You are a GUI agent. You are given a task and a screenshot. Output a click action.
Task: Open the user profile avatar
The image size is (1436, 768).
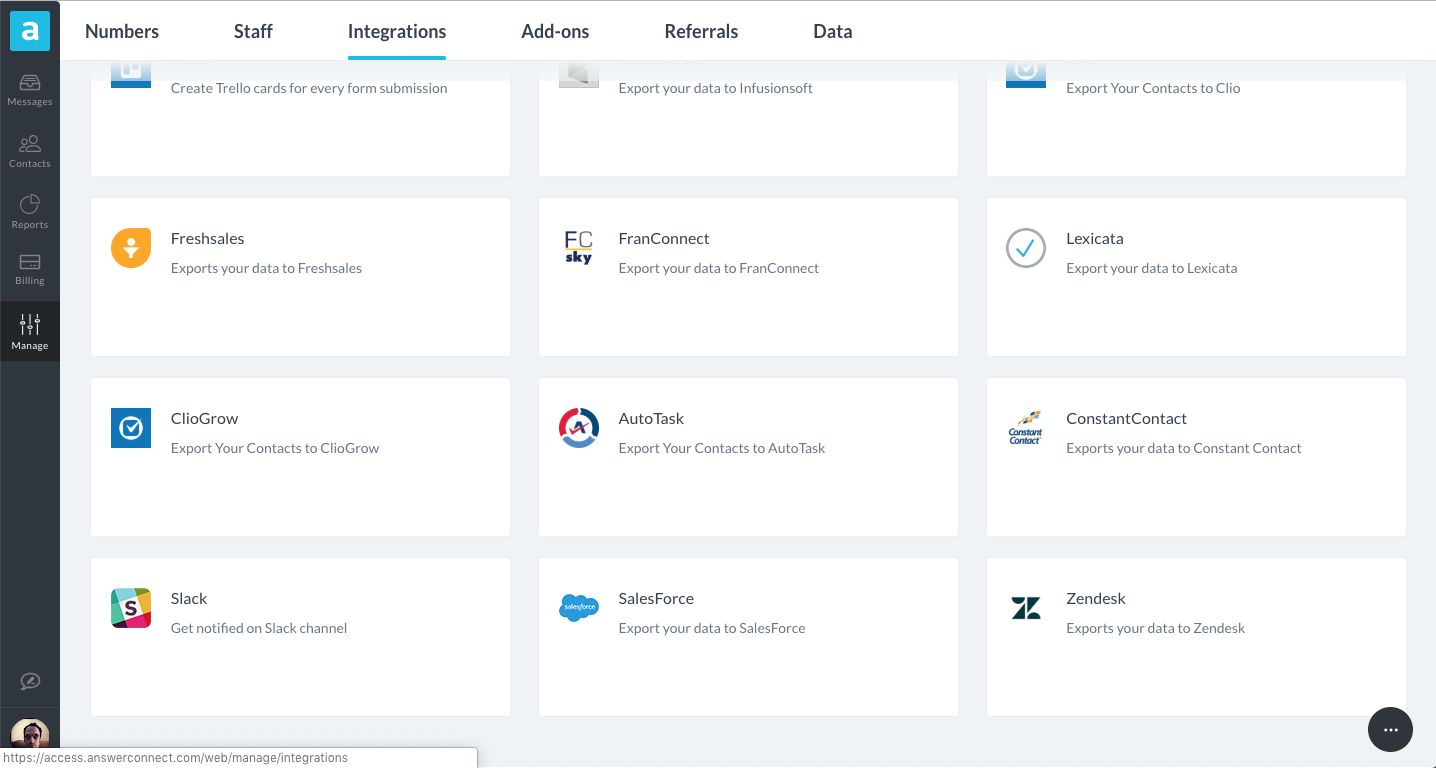(30, 733)
